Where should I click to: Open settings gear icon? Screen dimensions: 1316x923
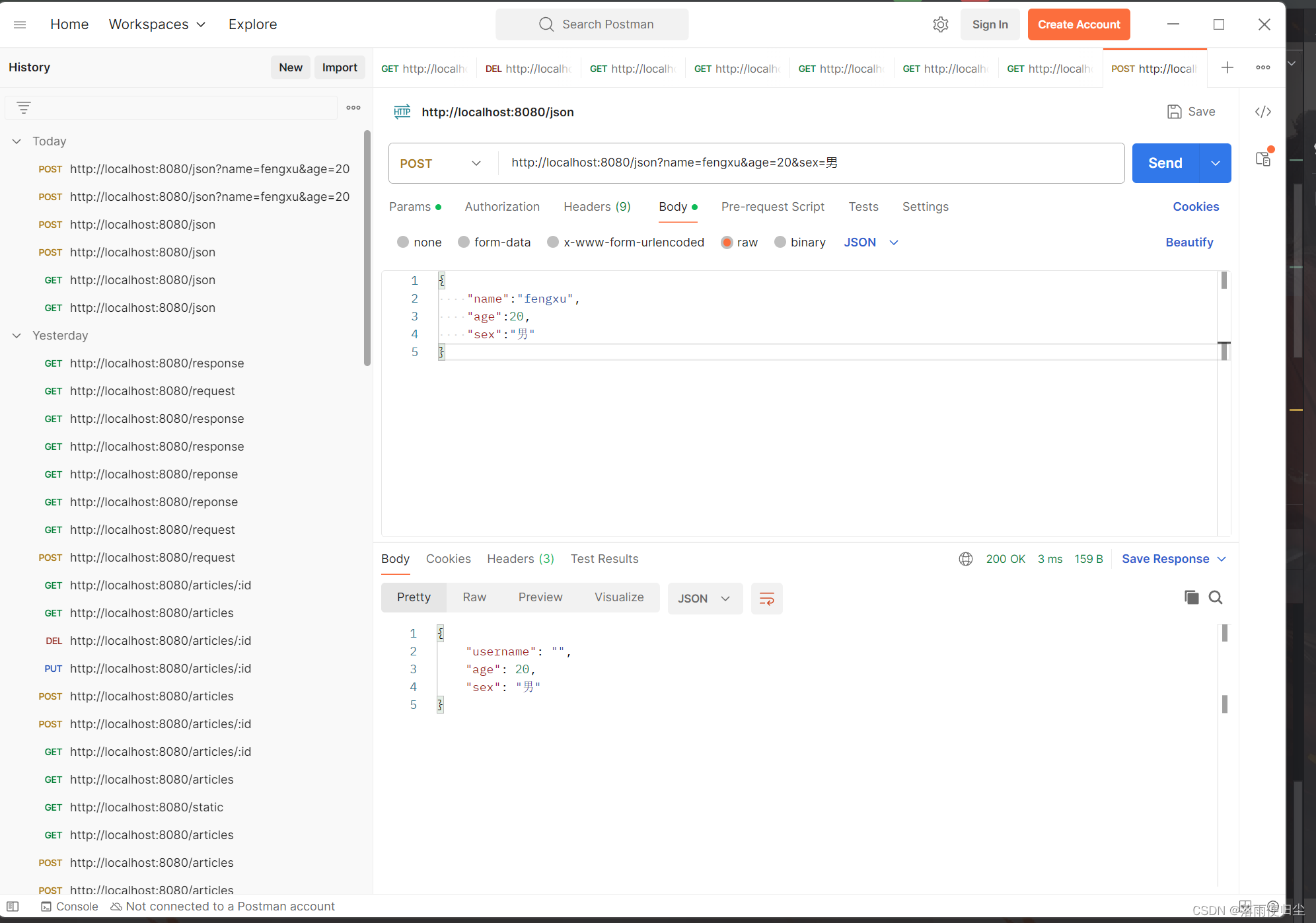click(940, 24)
